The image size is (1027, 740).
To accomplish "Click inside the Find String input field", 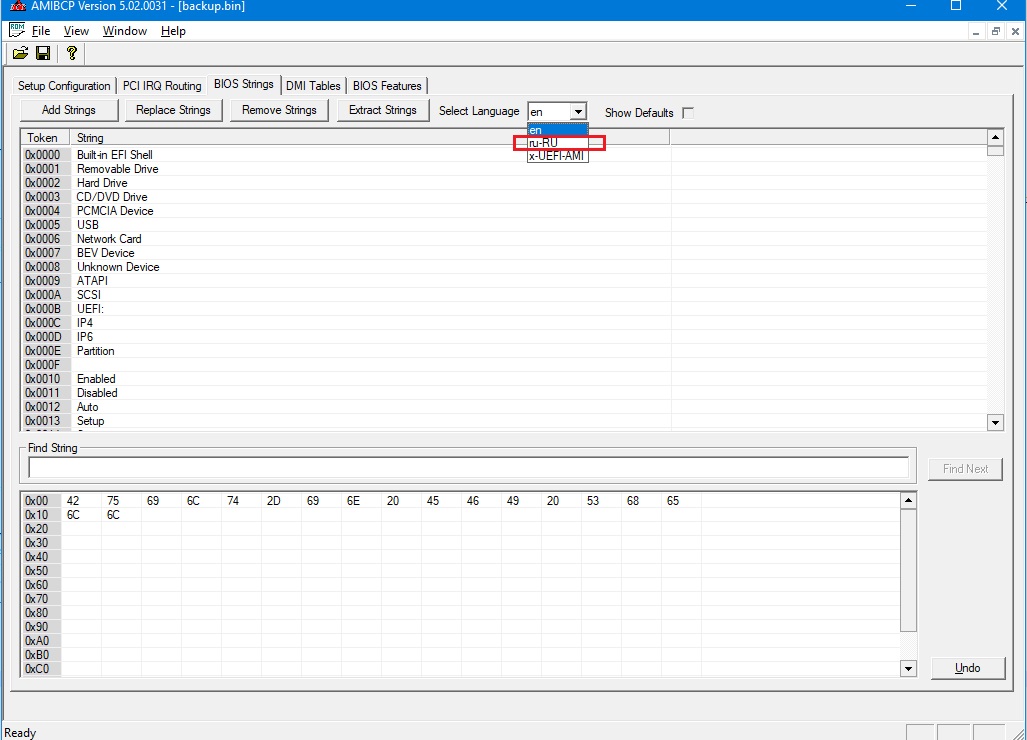I will point(468,468).
